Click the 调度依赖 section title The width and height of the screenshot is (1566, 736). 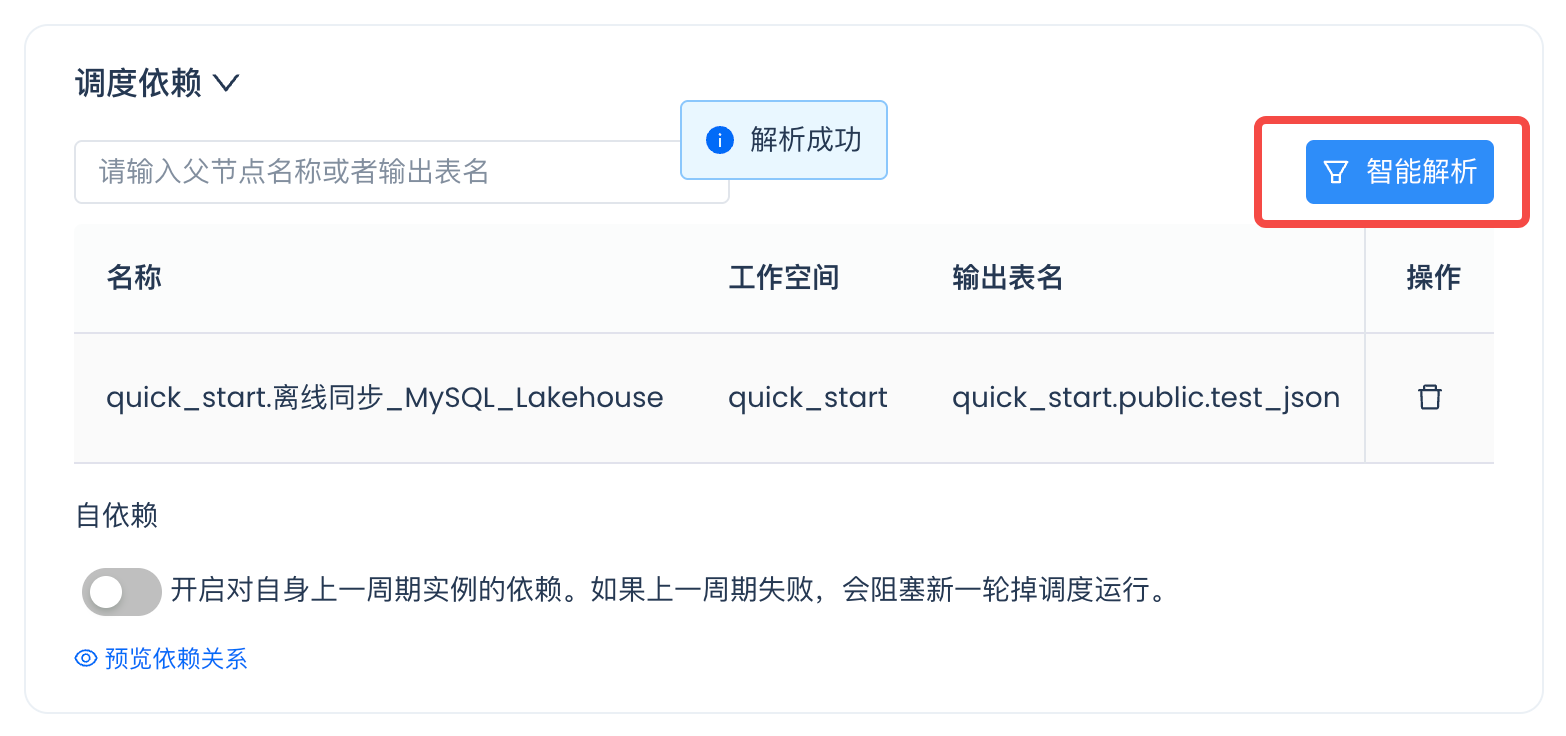[138, 84]
